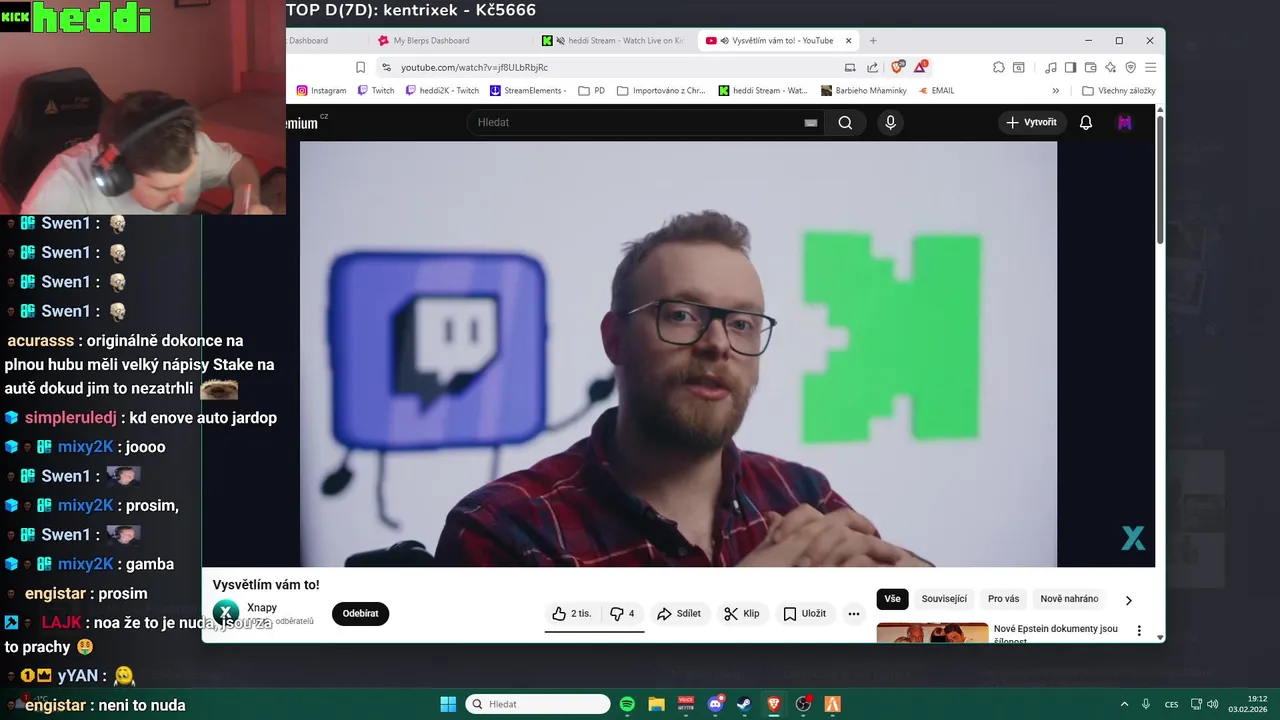
Task: Open Brave Shields lion icon
Action: pyautogui.click(x=897, y=67)
